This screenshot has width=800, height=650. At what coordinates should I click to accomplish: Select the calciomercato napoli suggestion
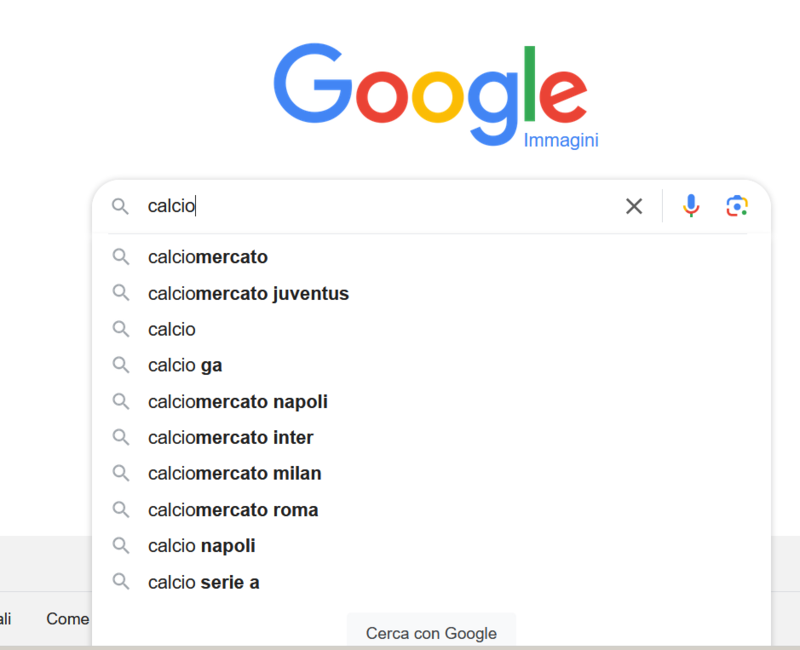click(431, 402)
